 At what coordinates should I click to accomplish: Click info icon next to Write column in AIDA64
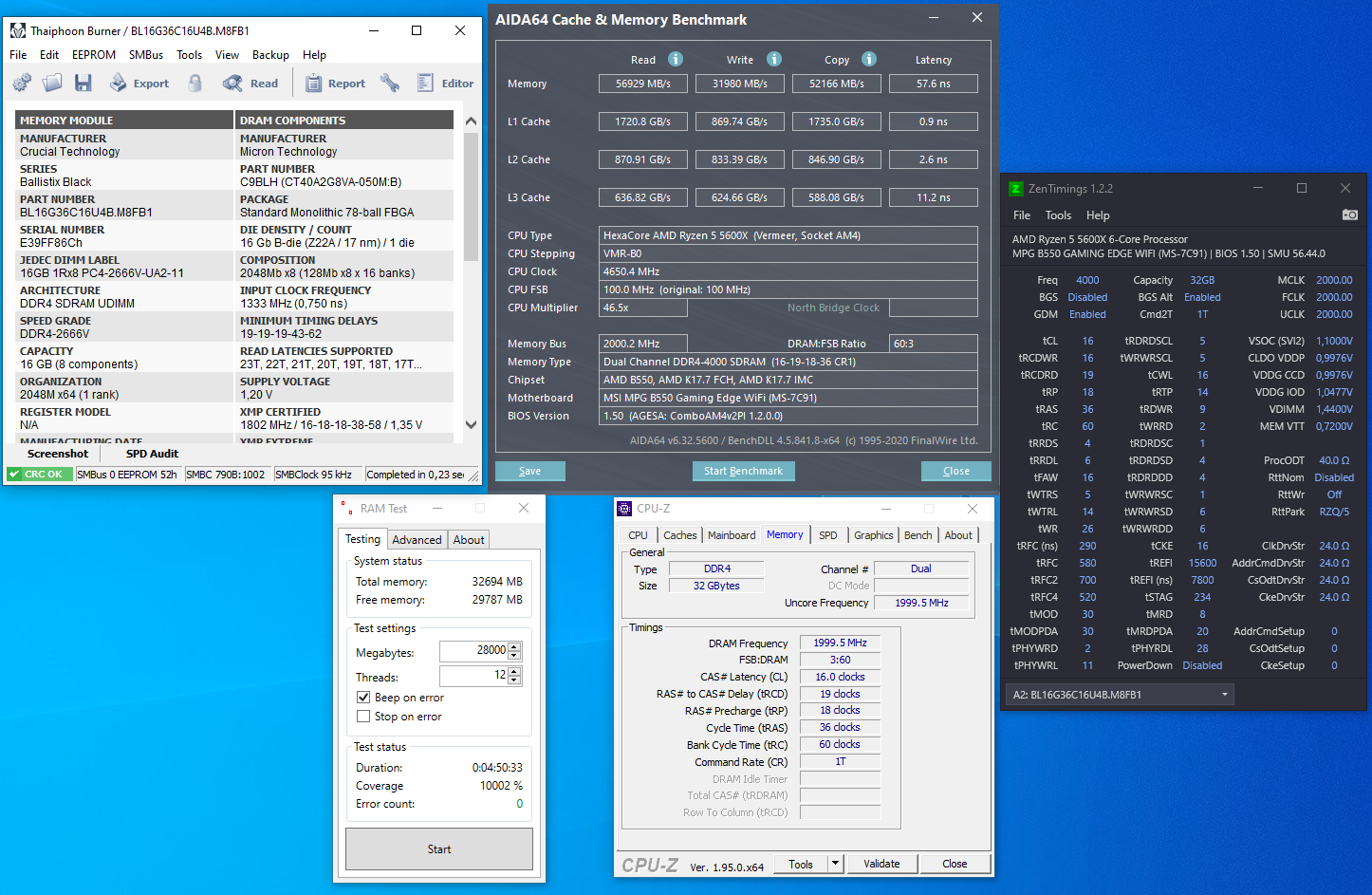[774, 59]
